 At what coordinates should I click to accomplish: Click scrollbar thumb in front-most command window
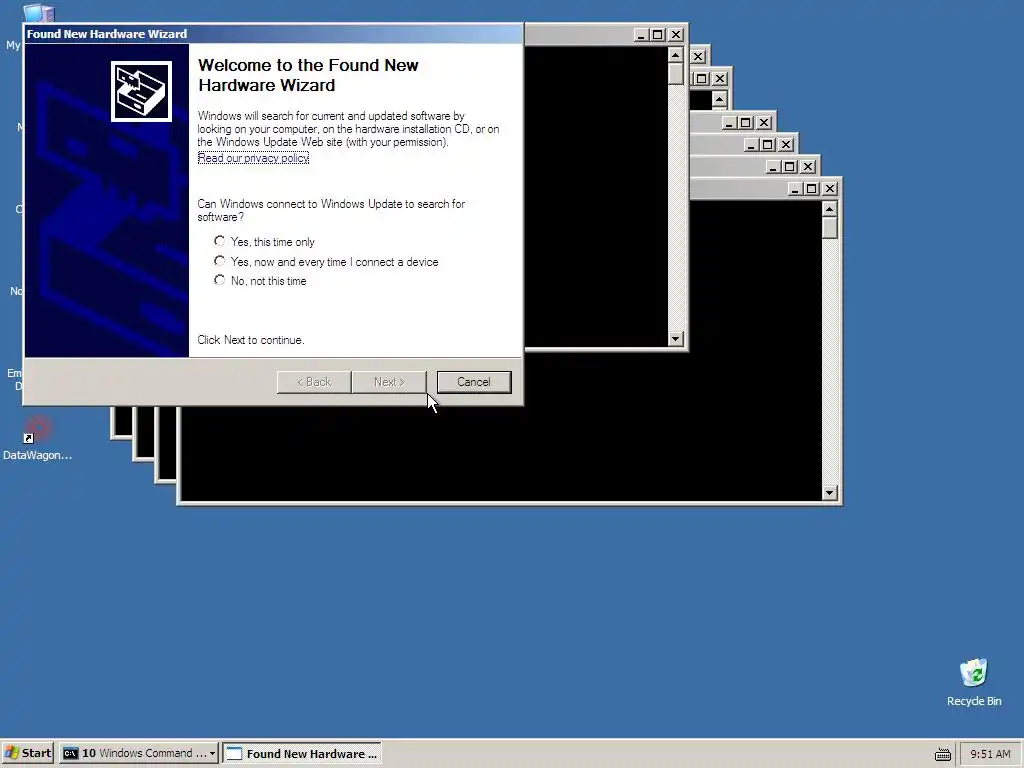click(829, 228)
